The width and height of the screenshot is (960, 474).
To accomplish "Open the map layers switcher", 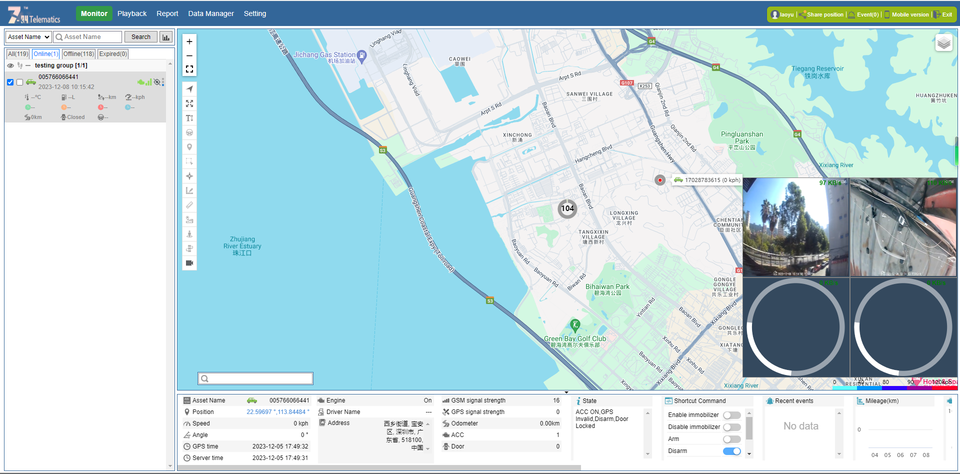I will [943, 43].
